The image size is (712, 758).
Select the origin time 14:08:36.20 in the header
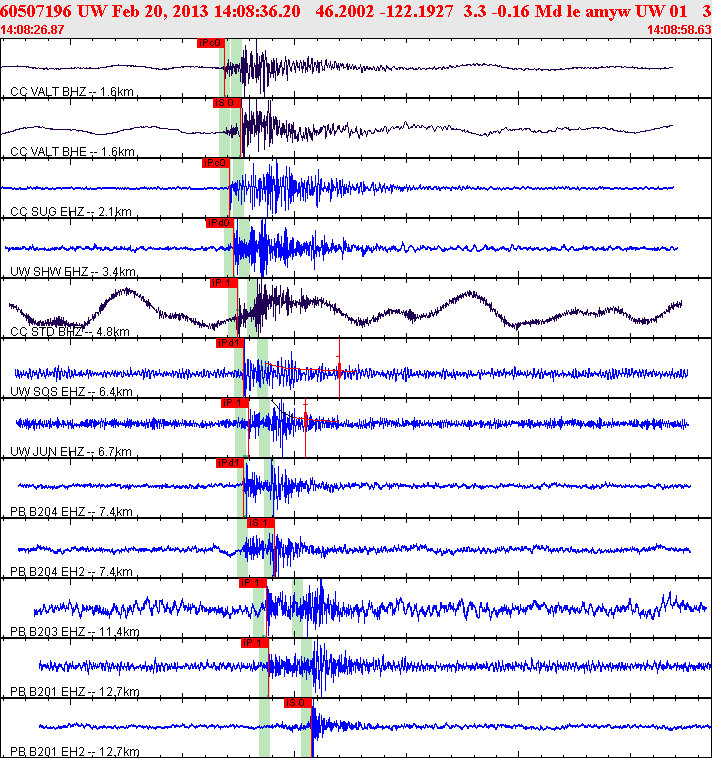tap(257, 11)
